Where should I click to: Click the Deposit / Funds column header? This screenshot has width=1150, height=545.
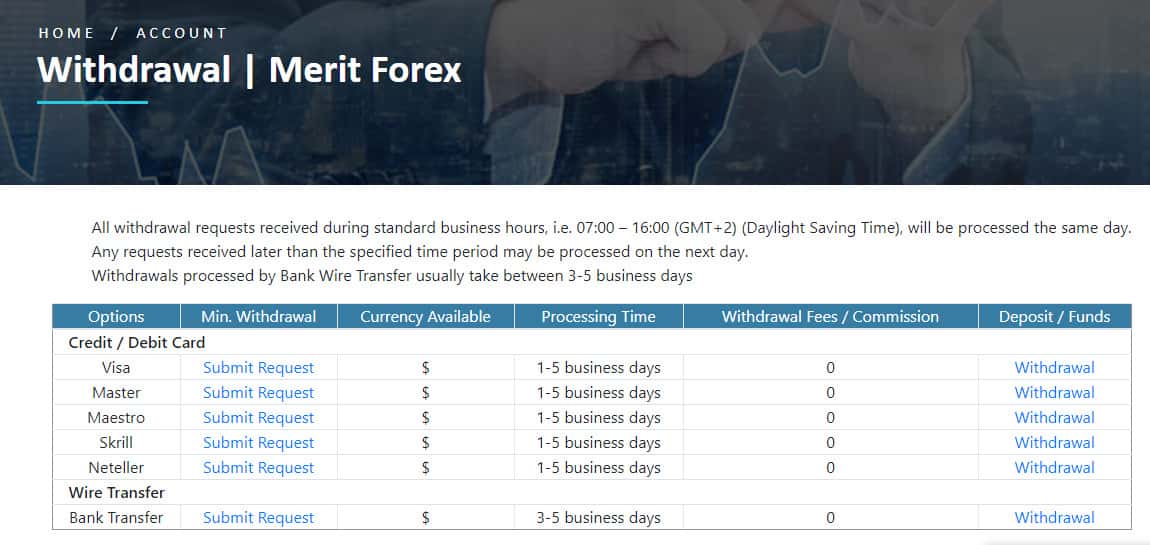tap(1054, 317)
